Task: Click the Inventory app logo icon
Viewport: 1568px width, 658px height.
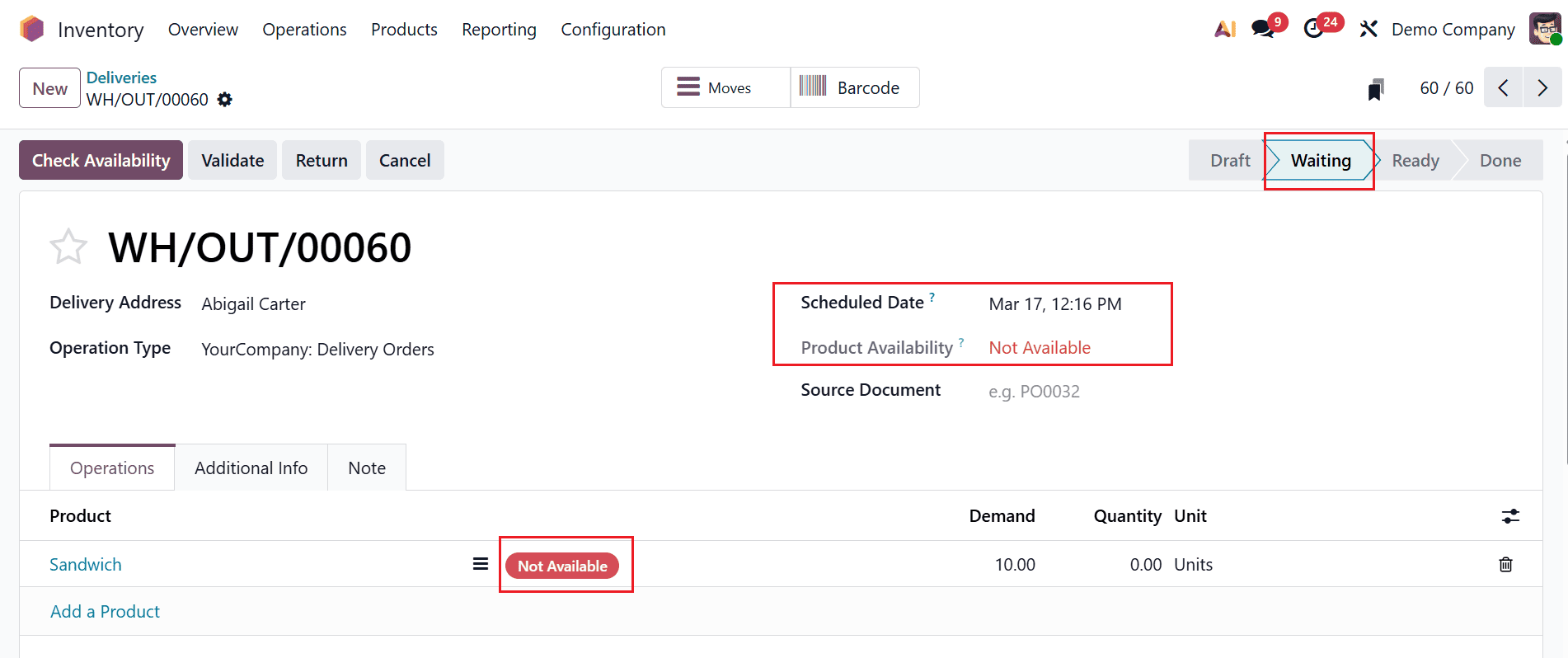Action: tap(32, 29)
